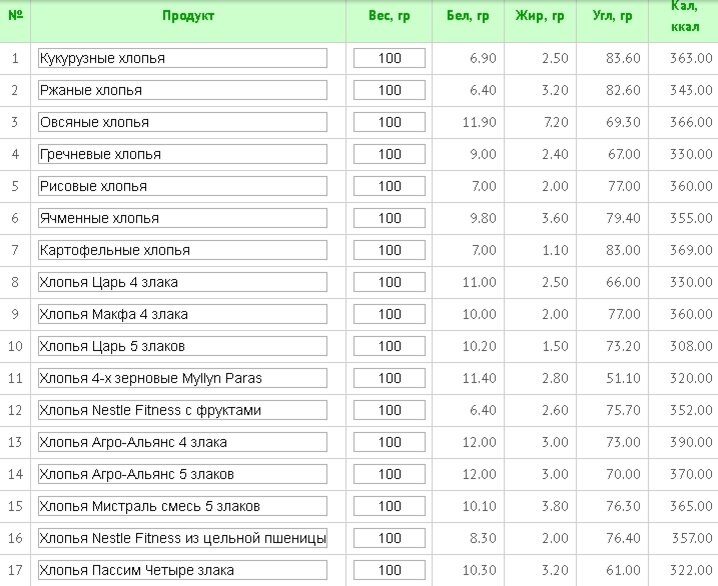Click calorie value 390.00 for Агро-Альянс 4 злака
The image size is (718, 586).
[691, 442]
